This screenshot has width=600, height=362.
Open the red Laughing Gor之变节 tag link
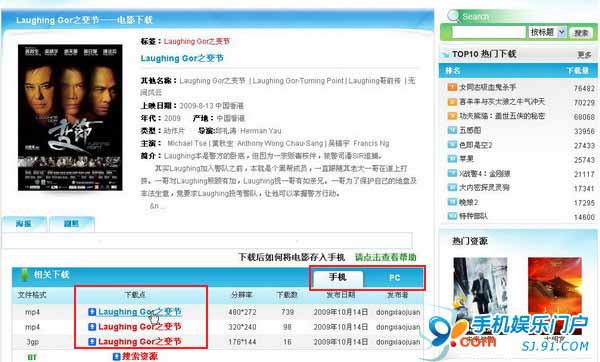tap(197, 41)
